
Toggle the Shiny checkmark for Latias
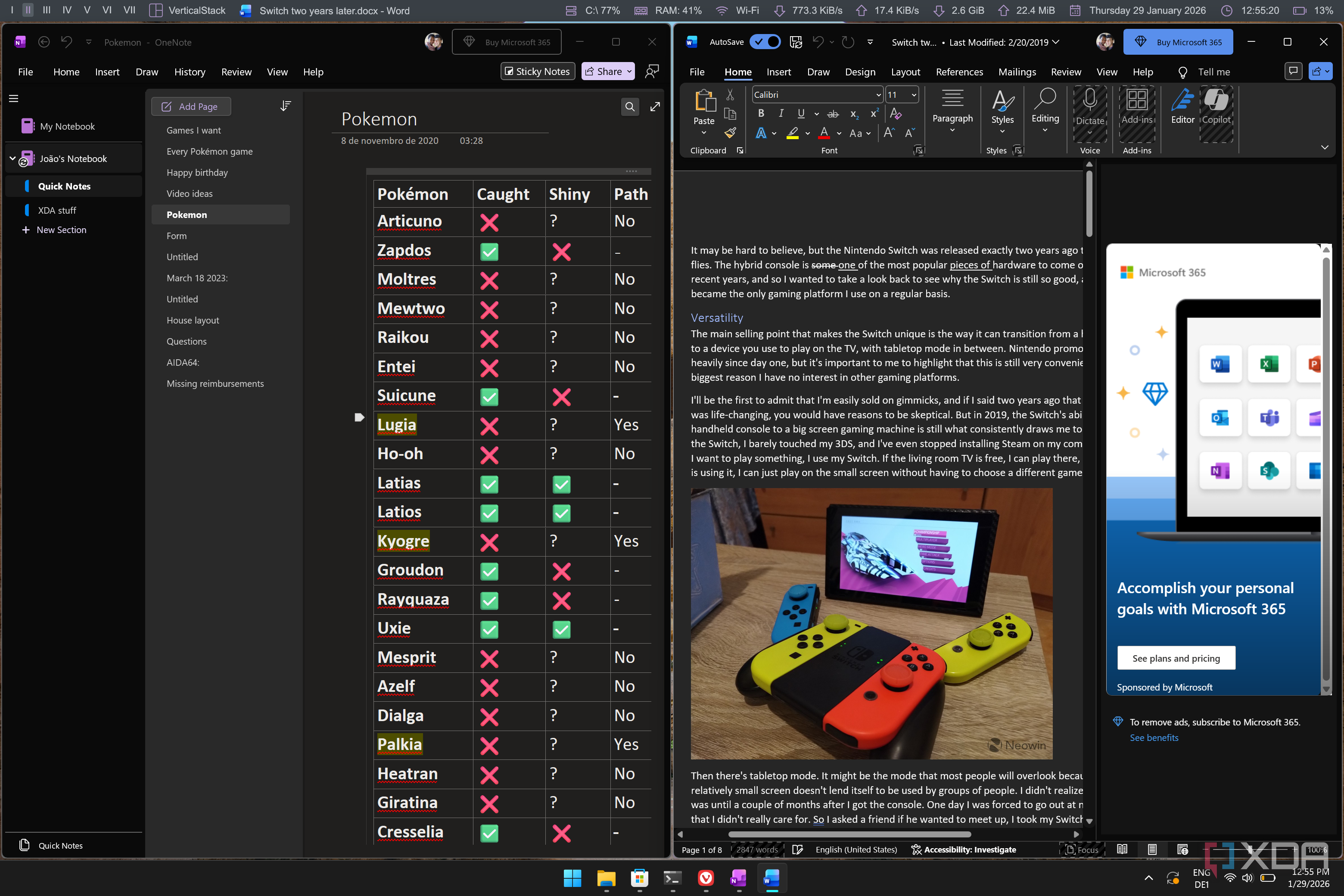pyautogui.click(x=561, y=484)
